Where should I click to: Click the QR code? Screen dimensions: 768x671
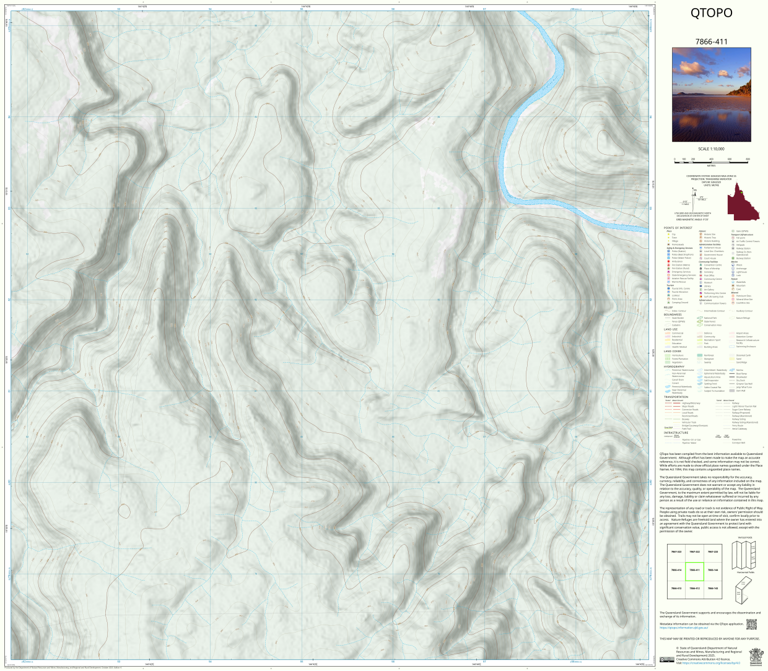click(x=751, y=624)
